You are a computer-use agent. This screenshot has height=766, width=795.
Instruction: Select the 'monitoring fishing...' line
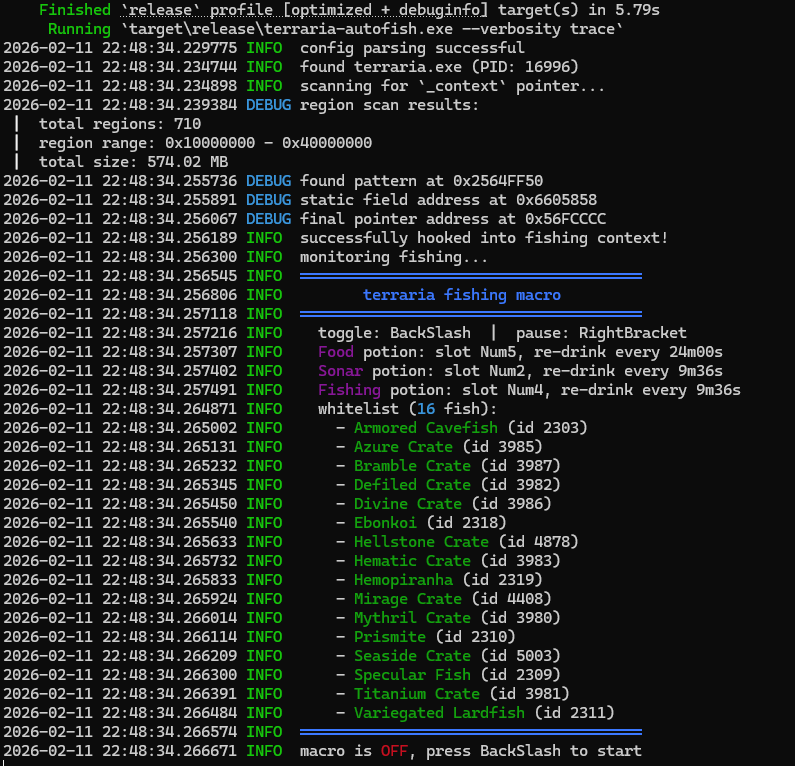pyautogui.click(x=393, y=257)
